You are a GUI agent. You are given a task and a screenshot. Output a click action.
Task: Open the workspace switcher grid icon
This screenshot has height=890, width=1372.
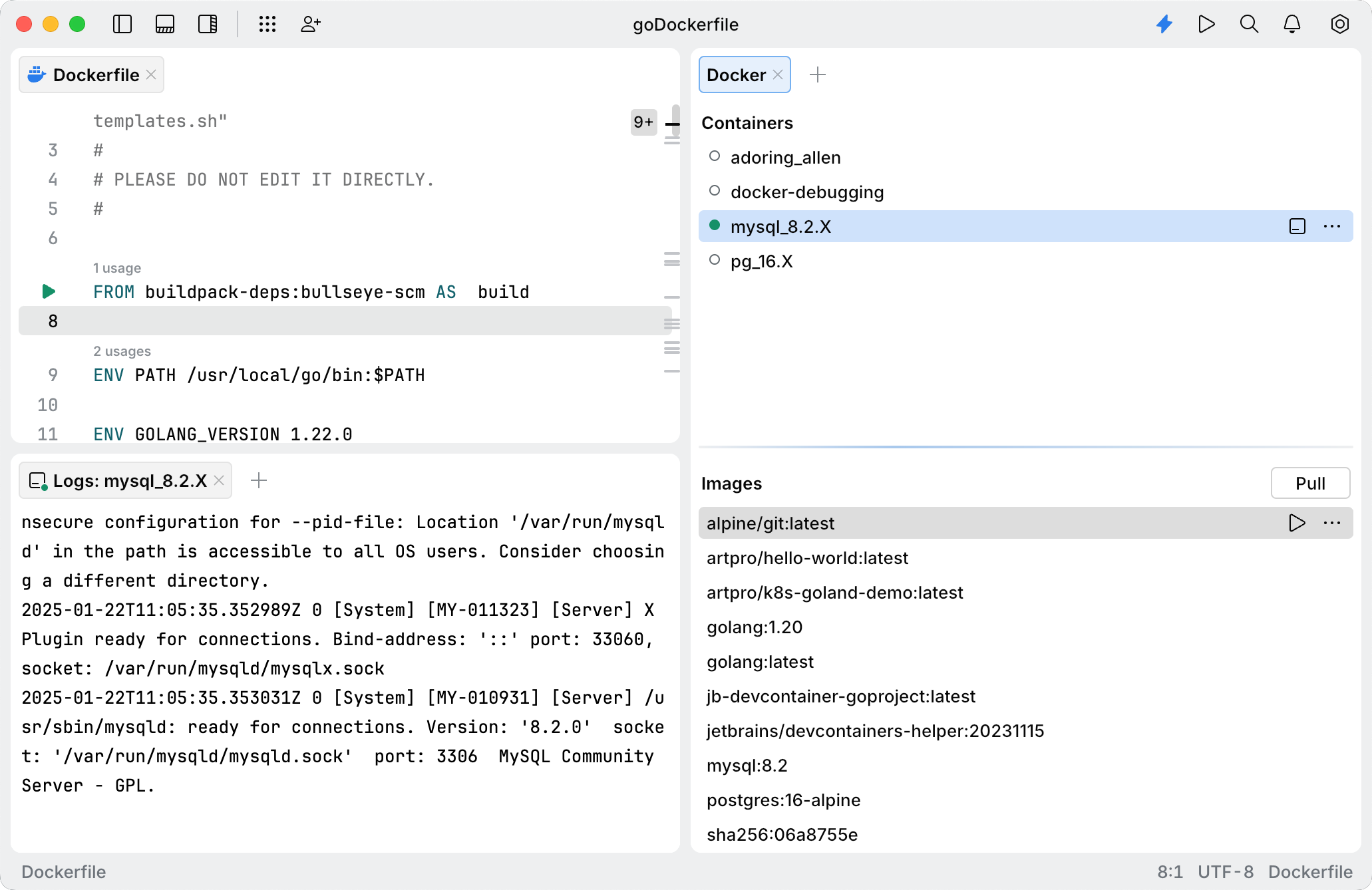267,25
